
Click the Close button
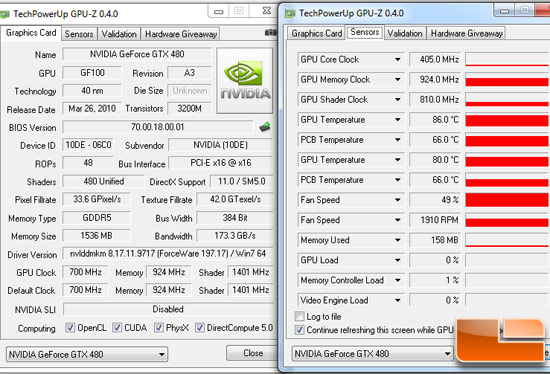(253, 353)
